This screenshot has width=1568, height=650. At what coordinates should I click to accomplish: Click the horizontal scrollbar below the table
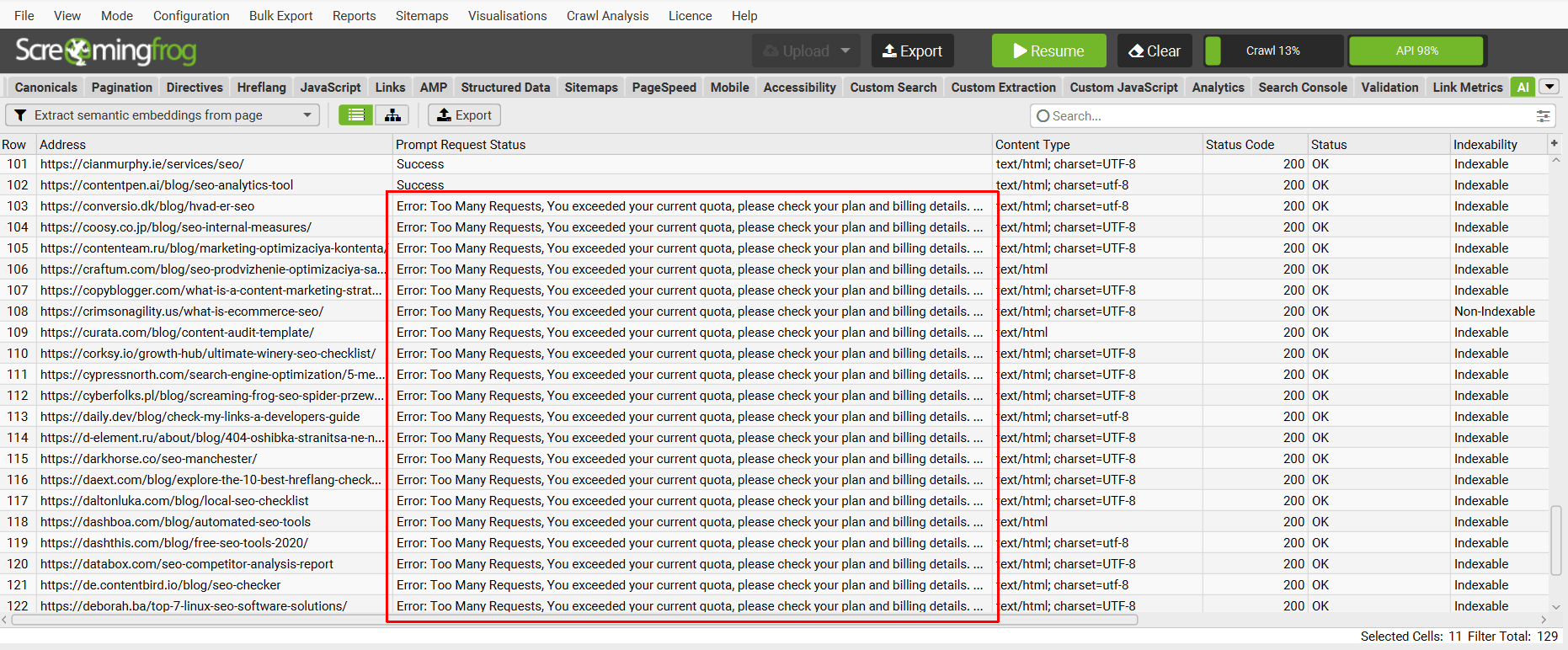574,620
